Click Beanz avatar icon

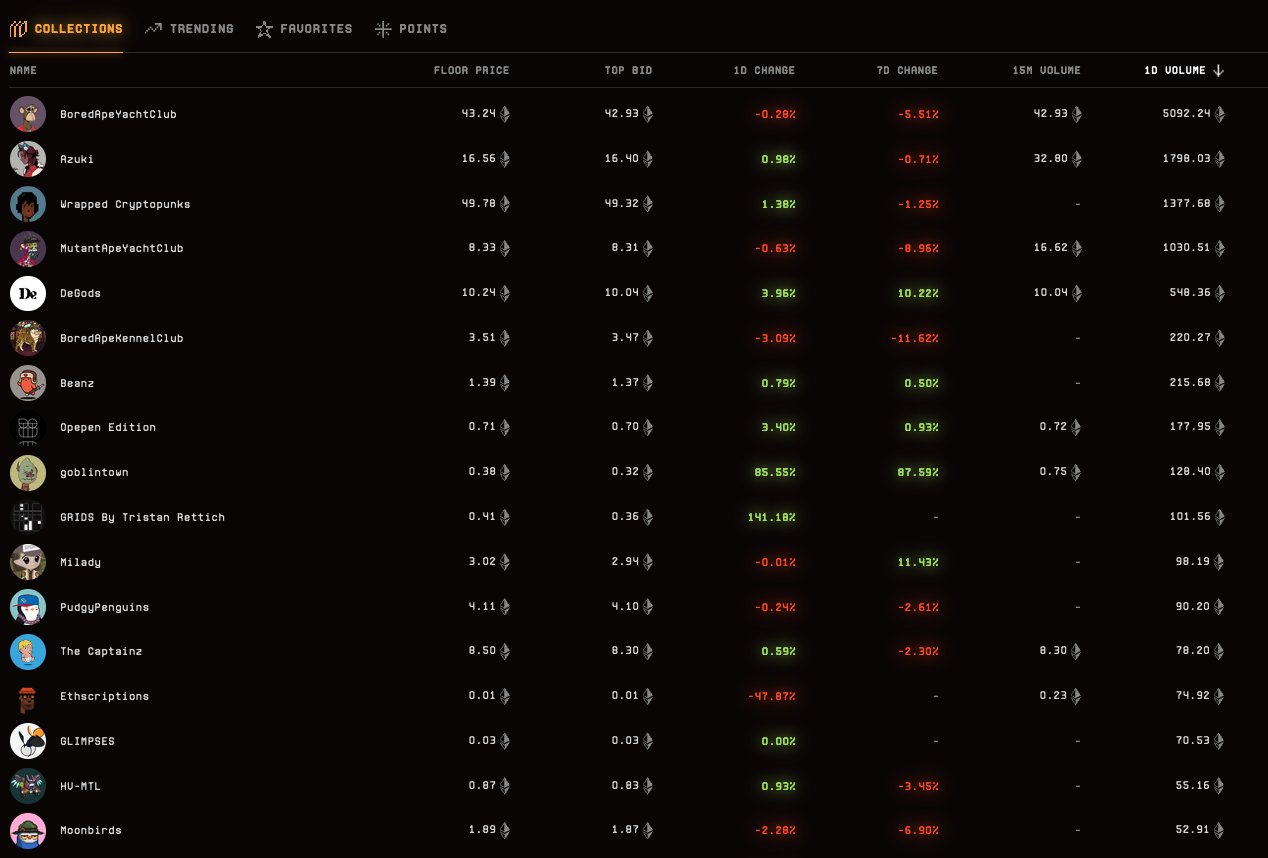[x=28, y=383]
